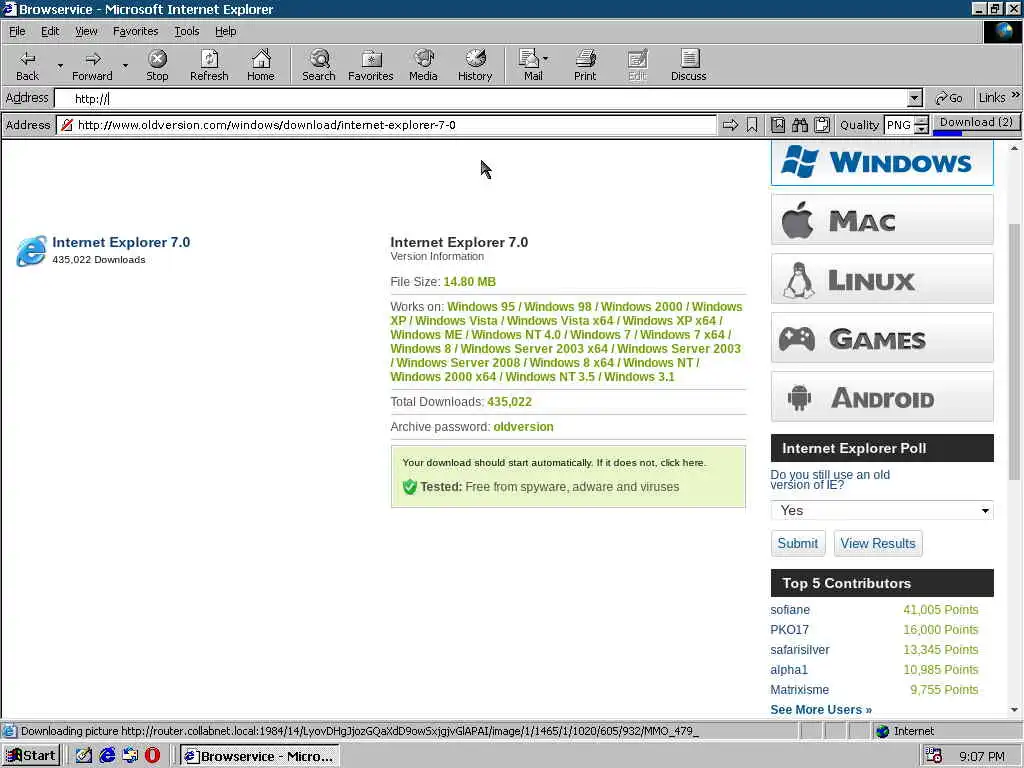Click the Browservice go arrow icon
1024x768 pixels.
tap(730, 125)
